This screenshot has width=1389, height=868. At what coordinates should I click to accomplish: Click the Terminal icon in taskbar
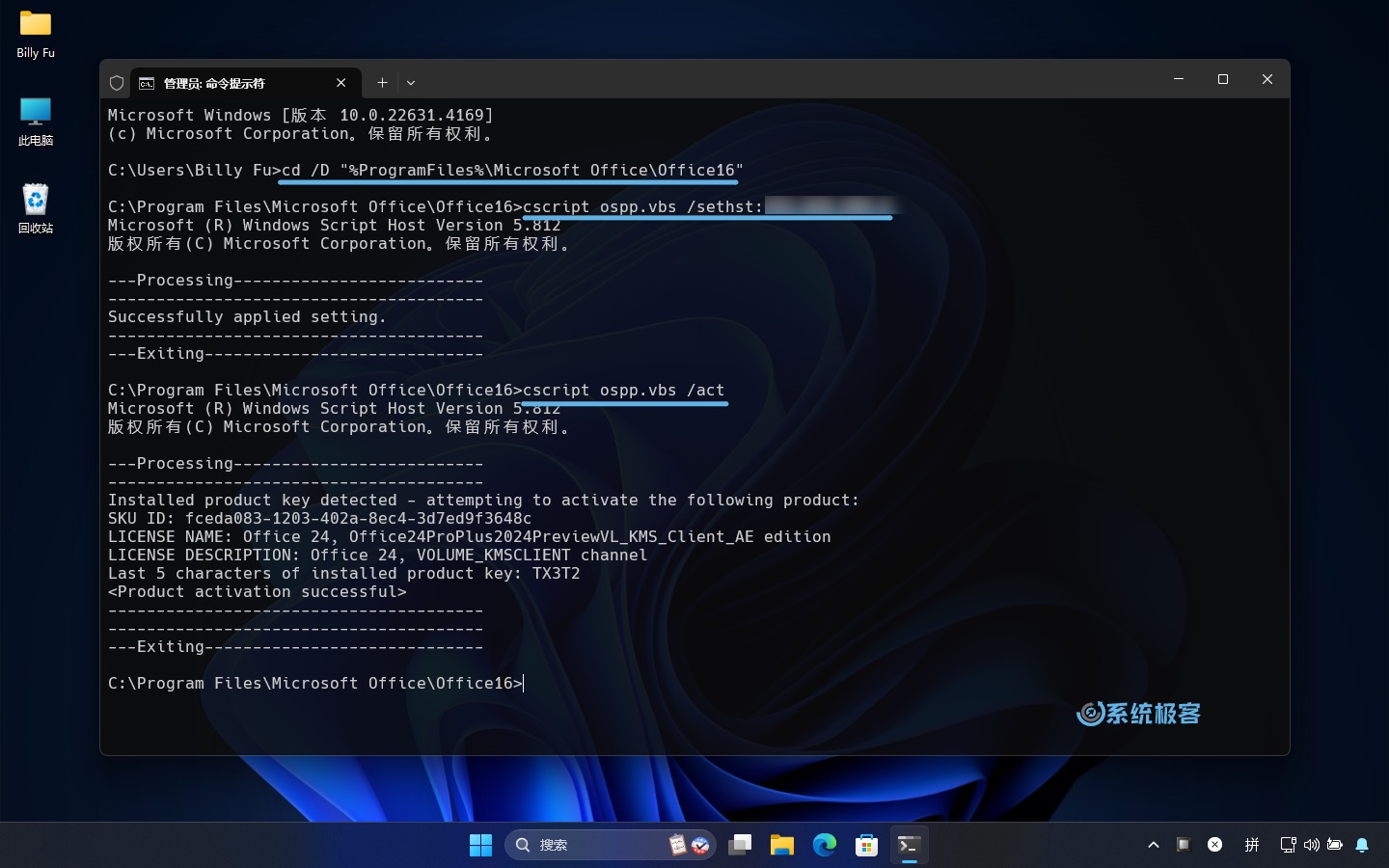coord(910,845)
